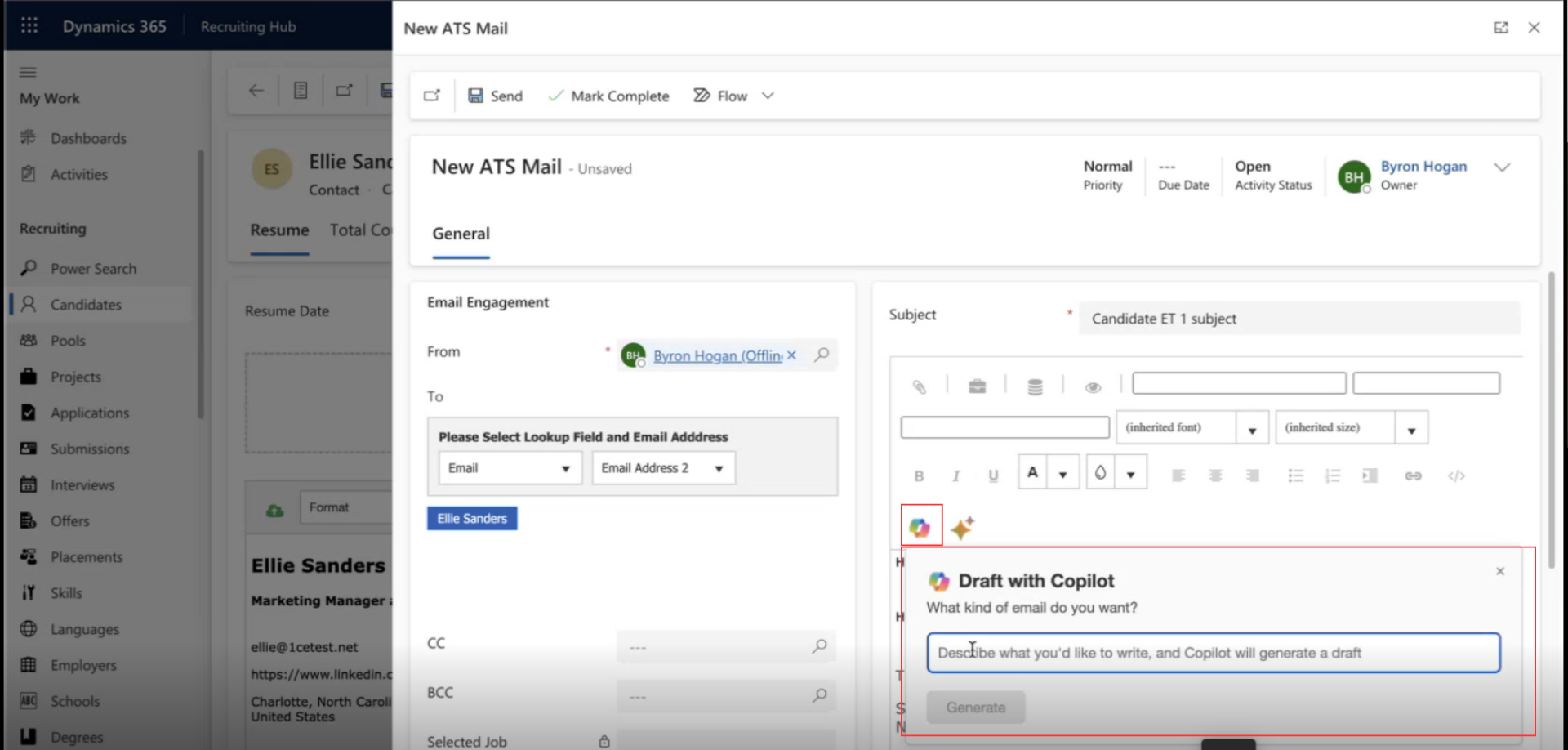The width and height of the screenshot is (1568, 750).
Task: Expand the form to full screen
Action: pyautogui.click(x=1501, y=28)
